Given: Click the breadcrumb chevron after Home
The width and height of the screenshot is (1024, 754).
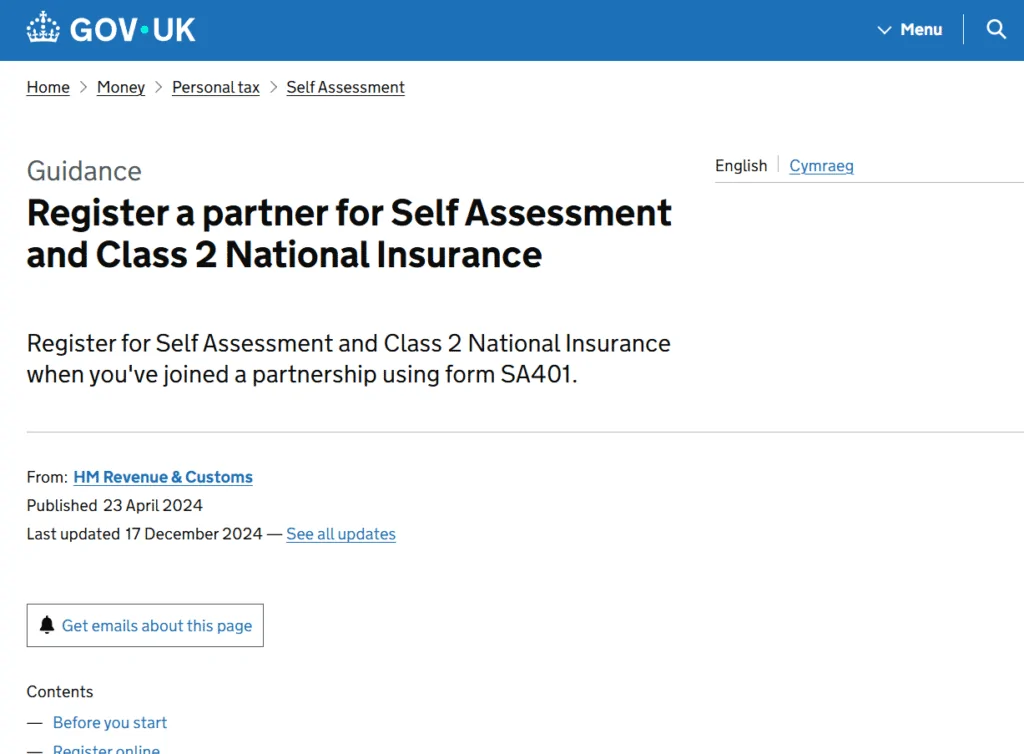Looking at the screenshot, I should tap(84, 87).
